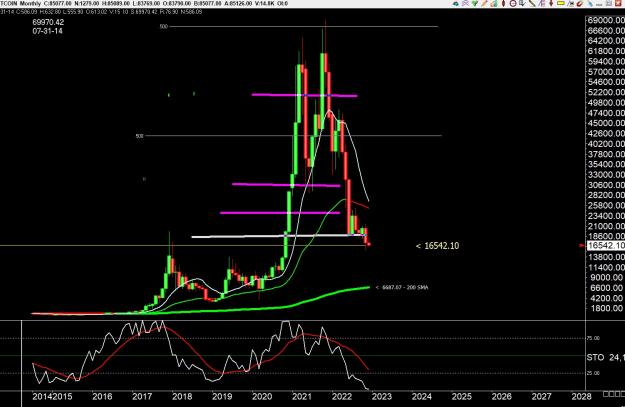Click the pink crossed lines toolbar icon

click(x=465, y=4)
